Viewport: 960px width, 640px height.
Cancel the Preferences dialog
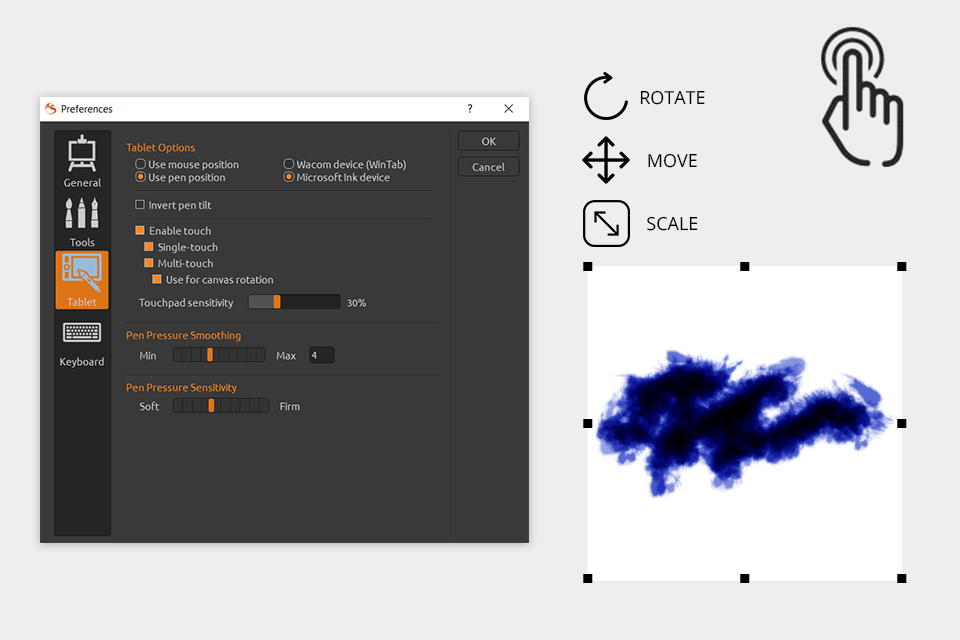[489, 167]
